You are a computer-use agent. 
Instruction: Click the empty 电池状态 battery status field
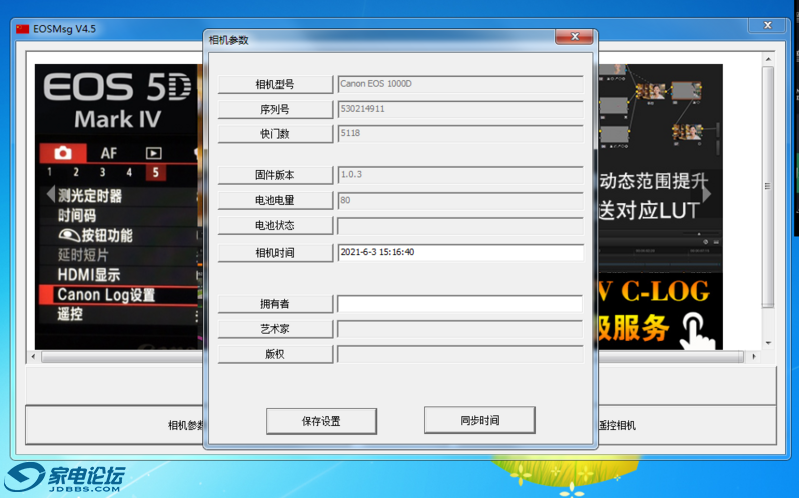(461, 225)
